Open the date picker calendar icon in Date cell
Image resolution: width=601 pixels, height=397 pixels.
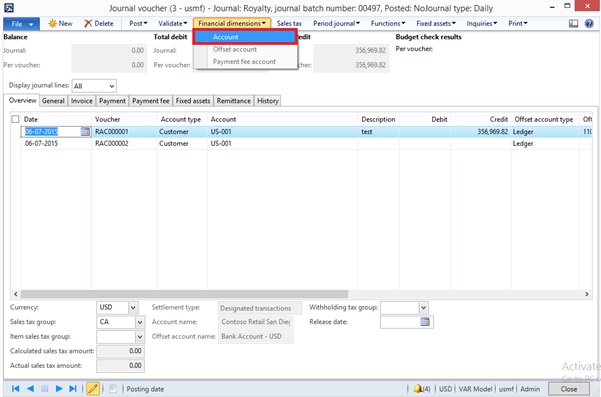point(85,131)
